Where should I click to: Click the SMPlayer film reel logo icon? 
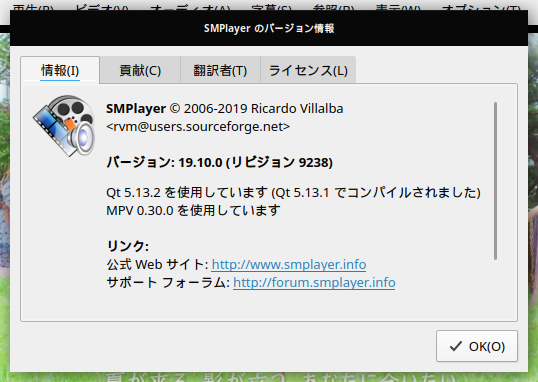tap(64, 126)
